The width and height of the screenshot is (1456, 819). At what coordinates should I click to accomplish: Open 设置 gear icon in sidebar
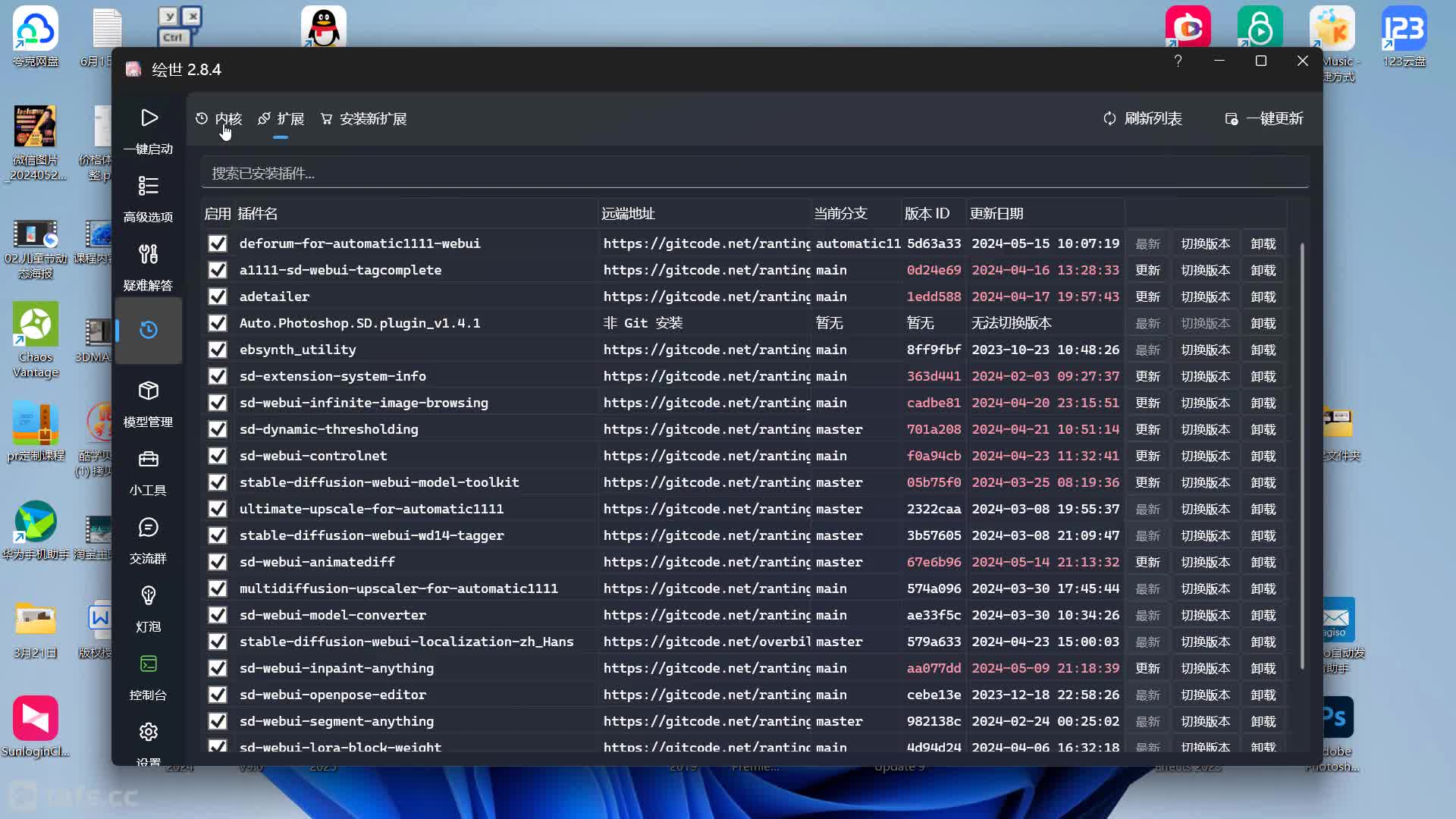(149, 732)
